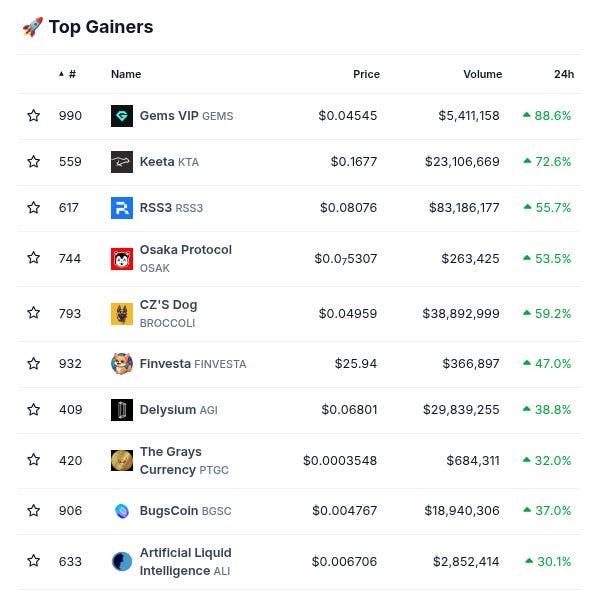Click the Delysium AGI black logo
Image resolution: width=591 pixels, height=595 pixels.
tap(122, 410)
